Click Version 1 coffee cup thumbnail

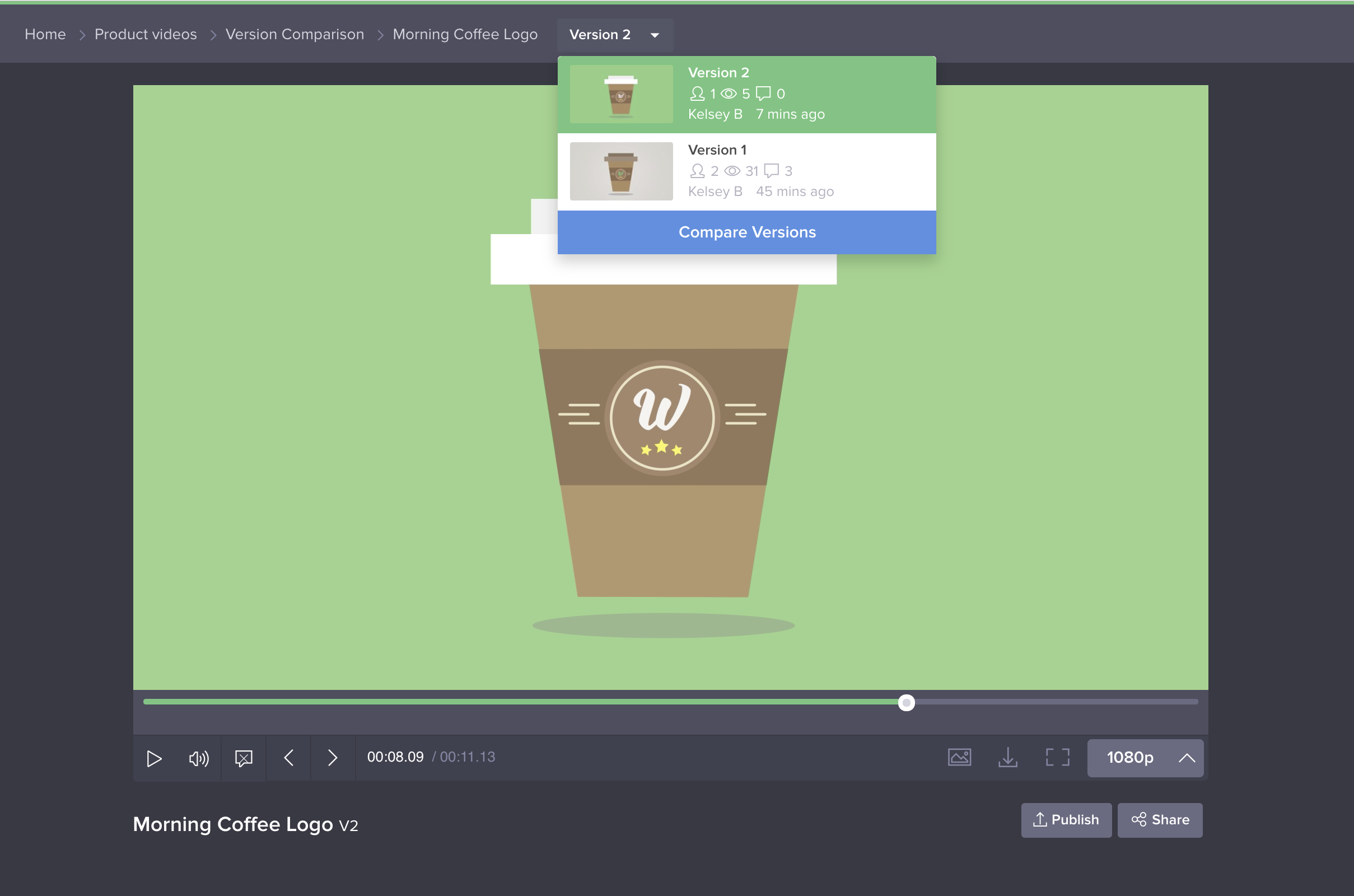click(x=621, y=171)
